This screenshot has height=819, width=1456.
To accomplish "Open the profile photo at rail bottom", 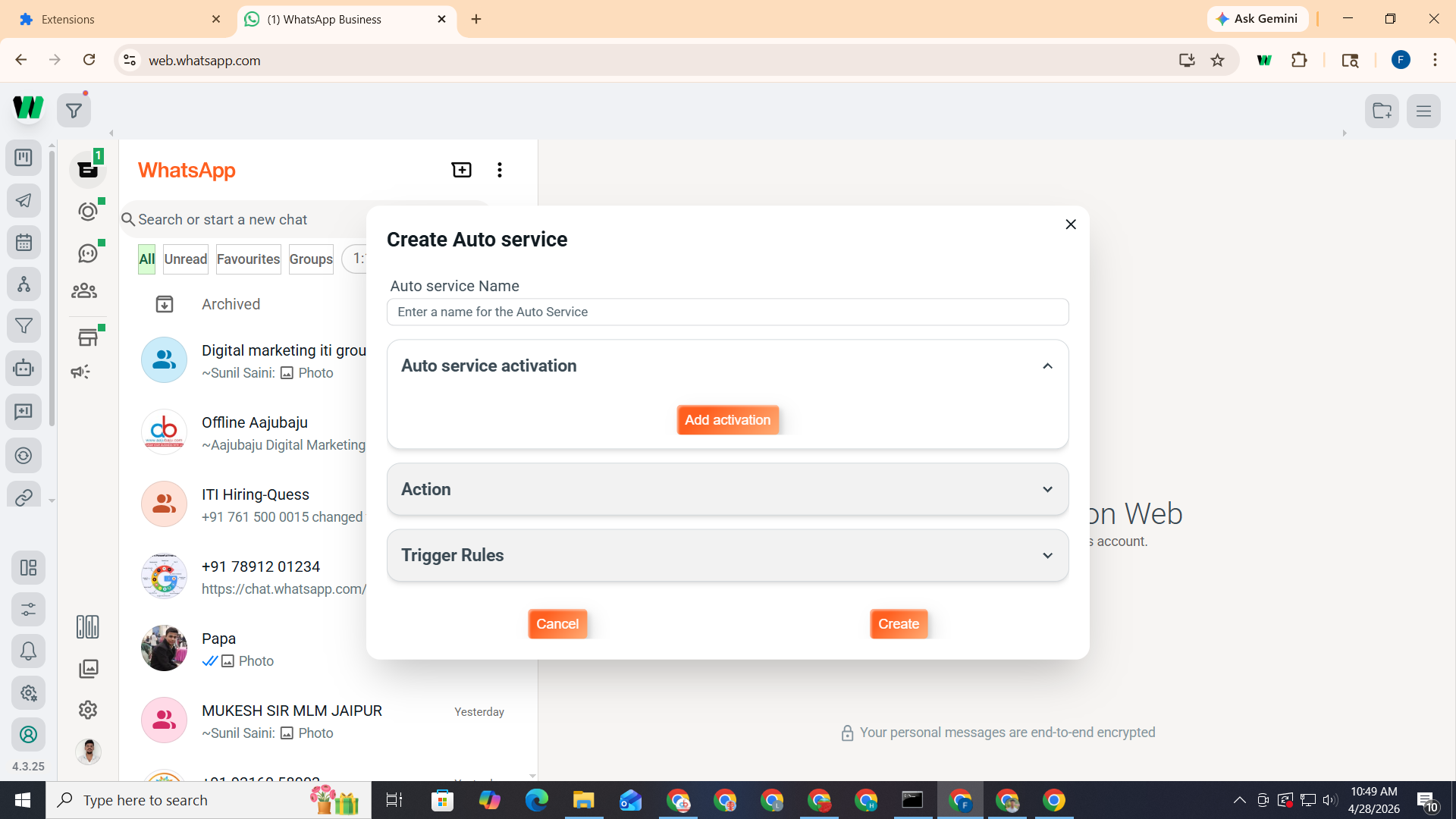I will point(88,752).
